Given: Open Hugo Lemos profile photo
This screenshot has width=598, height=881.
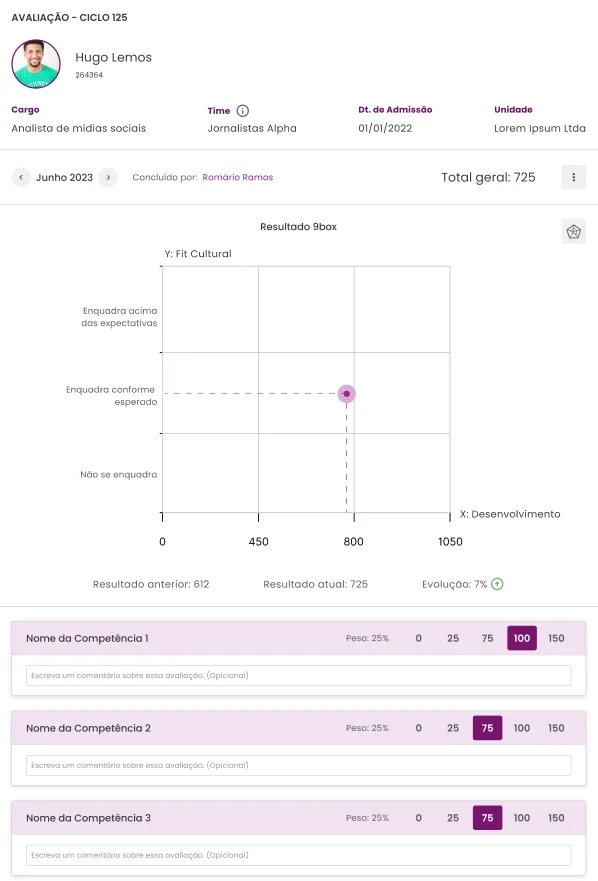Looking at the screenshot, I should click(36, 64).
